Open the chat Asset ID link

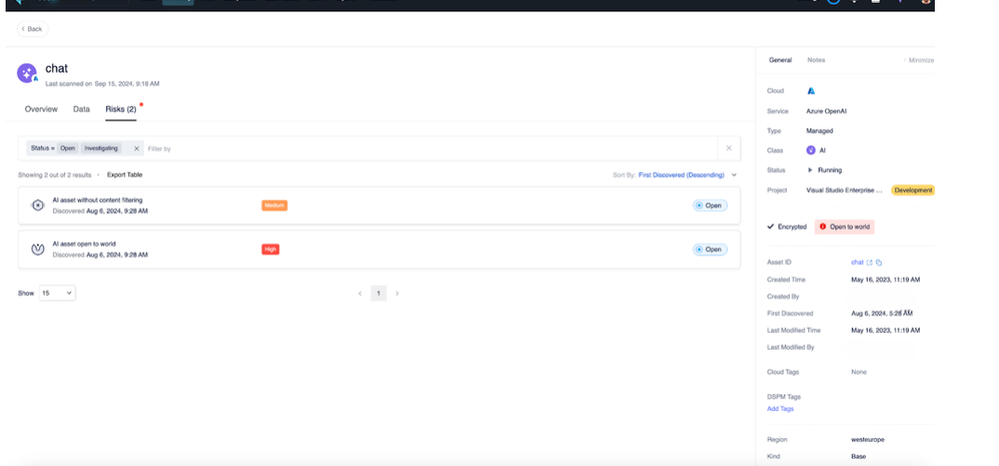coord(857,263)
